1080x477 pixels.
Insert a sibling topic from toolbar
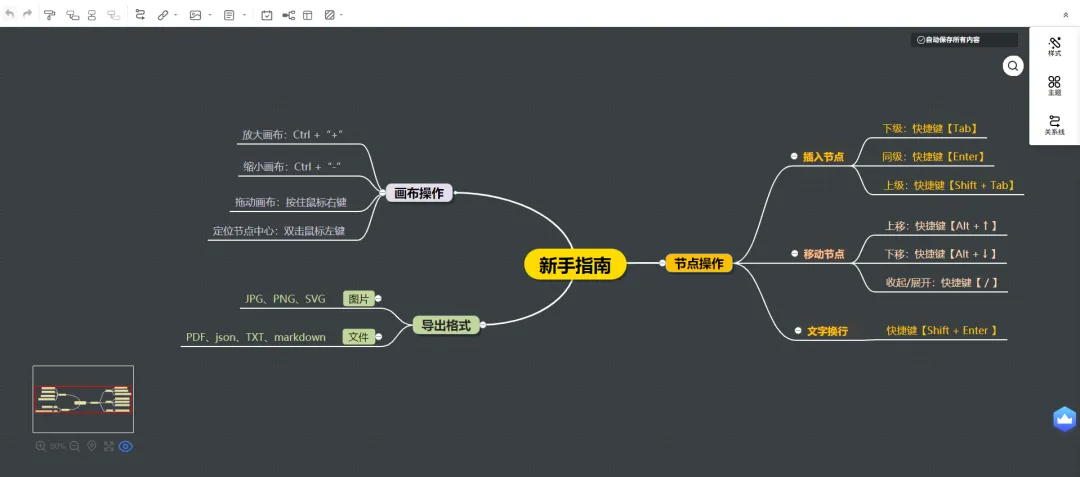coord(92,14)
